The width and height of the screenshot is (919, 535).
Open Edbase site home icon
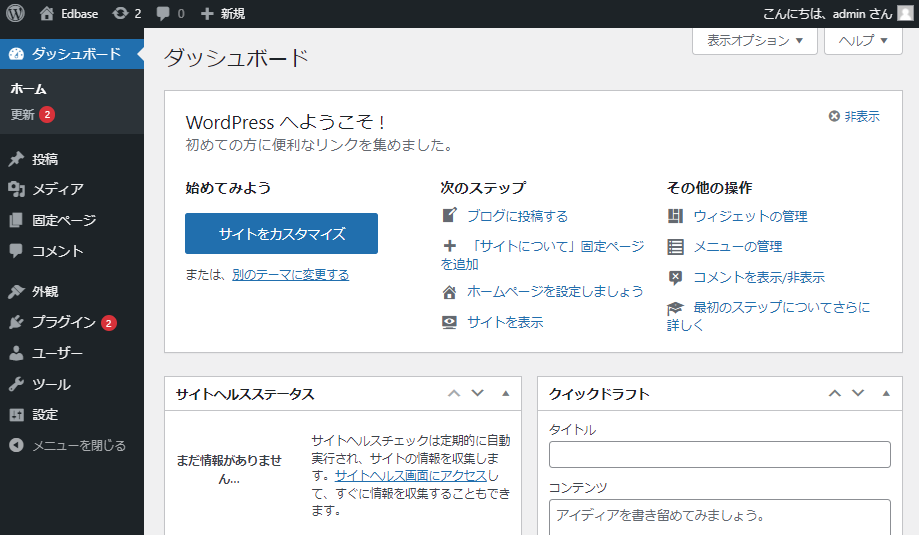click(47, 13)
